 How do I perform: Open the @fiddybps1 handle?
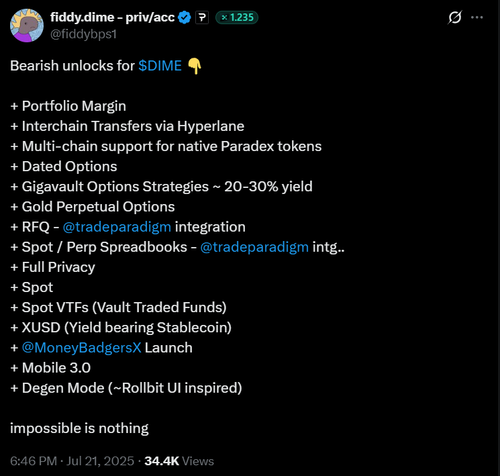pos(83,34)
